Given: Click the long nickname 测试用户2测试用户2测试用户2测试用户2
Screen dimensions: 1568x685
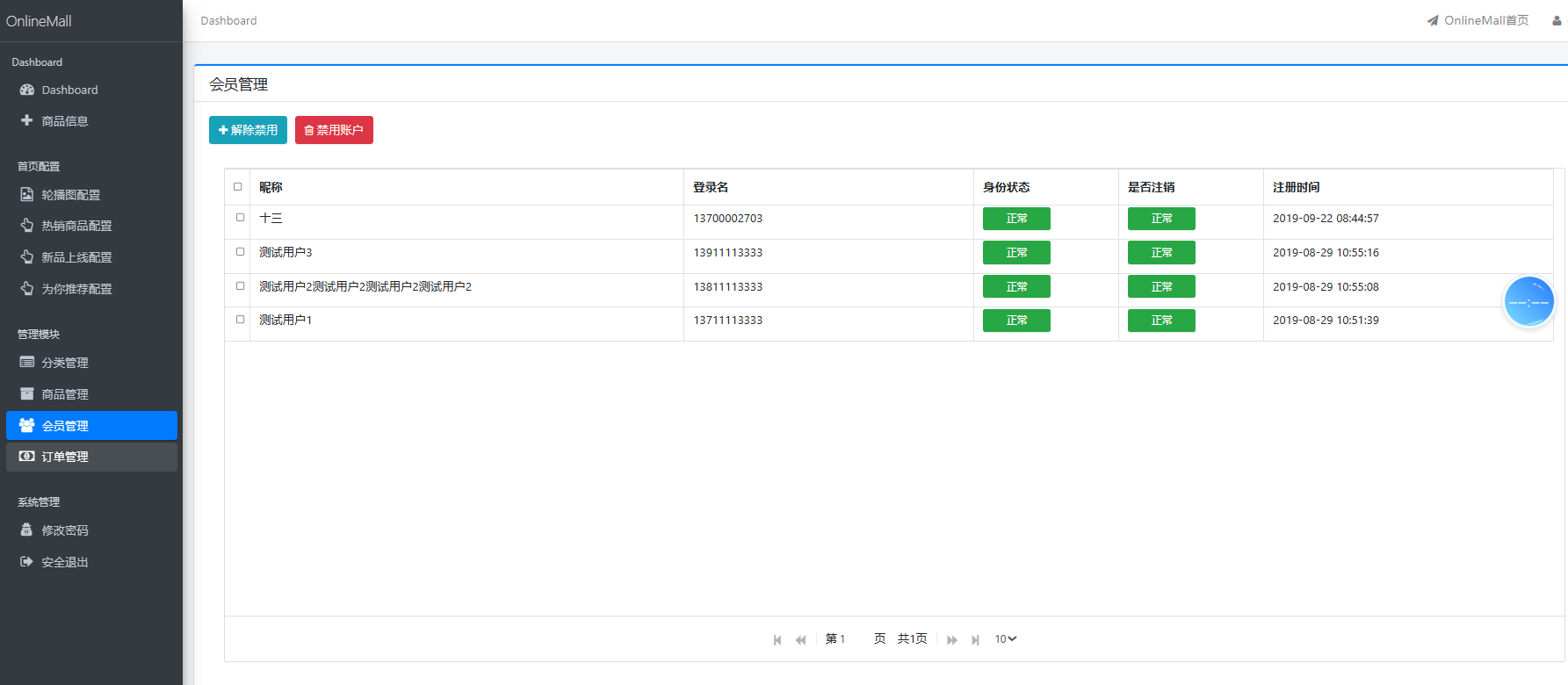Looking at the screenshot, I should point(365,287).
